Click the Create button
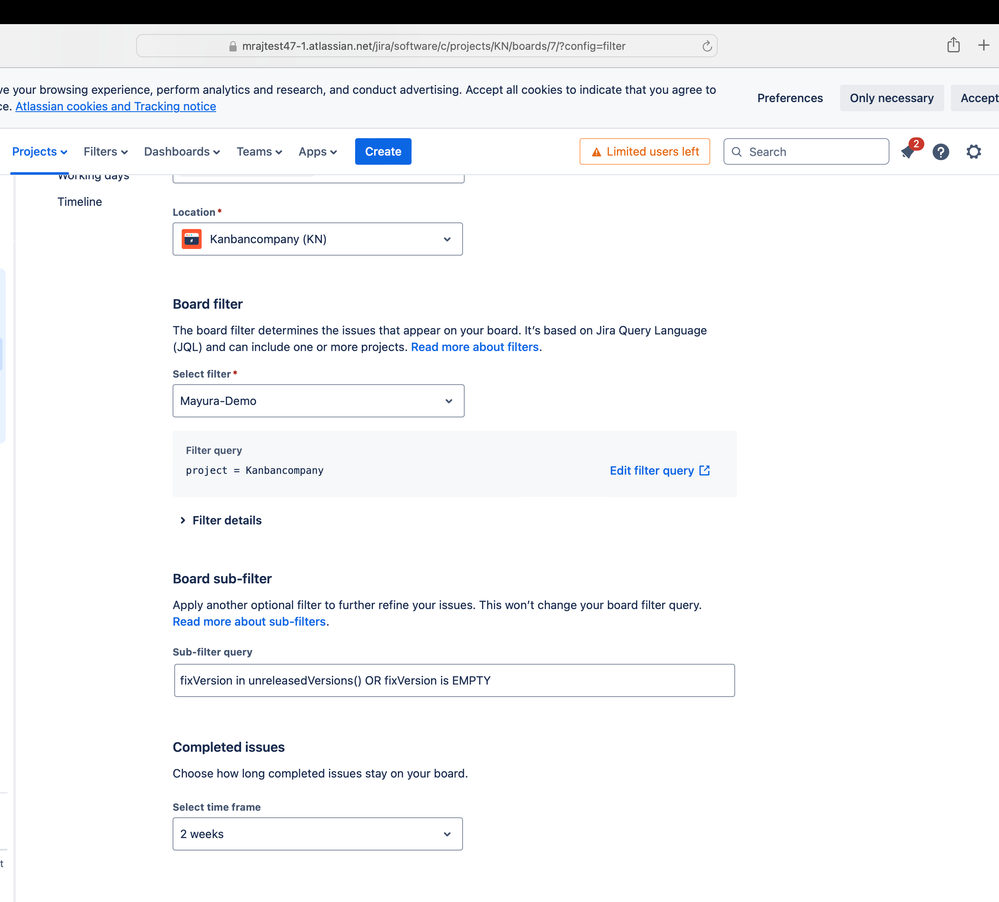This screenshot has width=999, height=902. (x=383, y=152)
